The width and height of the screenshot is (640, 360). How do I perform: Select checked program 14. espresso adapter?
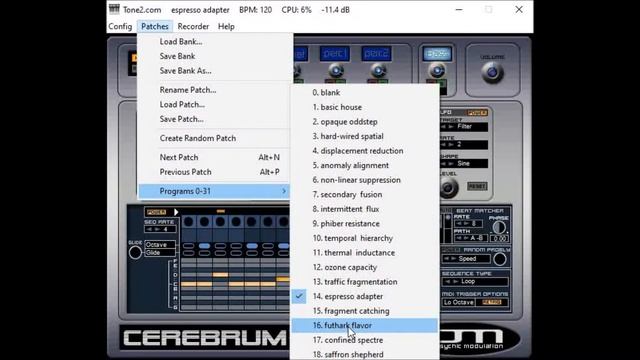tap(365, 297)
